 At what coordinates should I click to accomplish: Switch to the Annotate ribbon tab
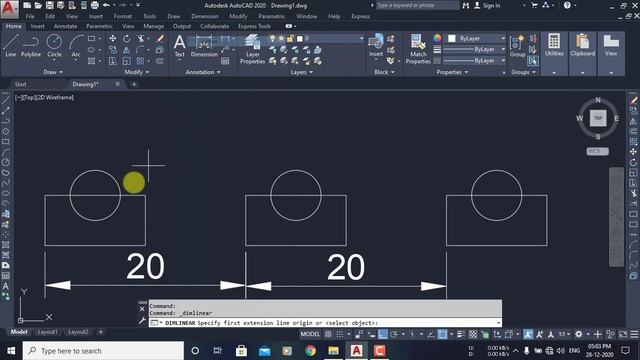coord(65,26)
